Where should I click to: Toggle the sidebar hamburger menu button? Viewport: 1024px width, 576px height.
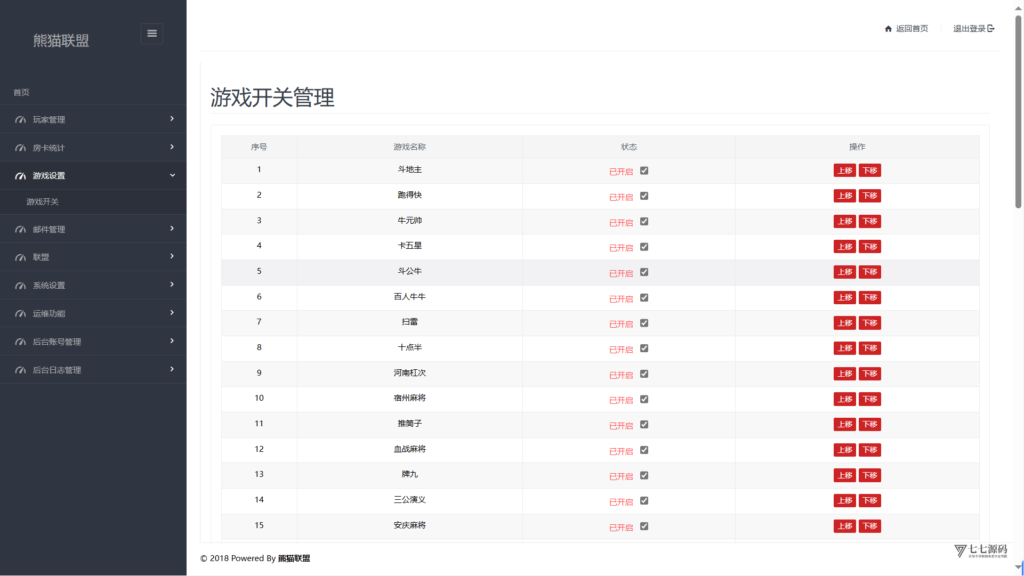click(x=152, y=33)
